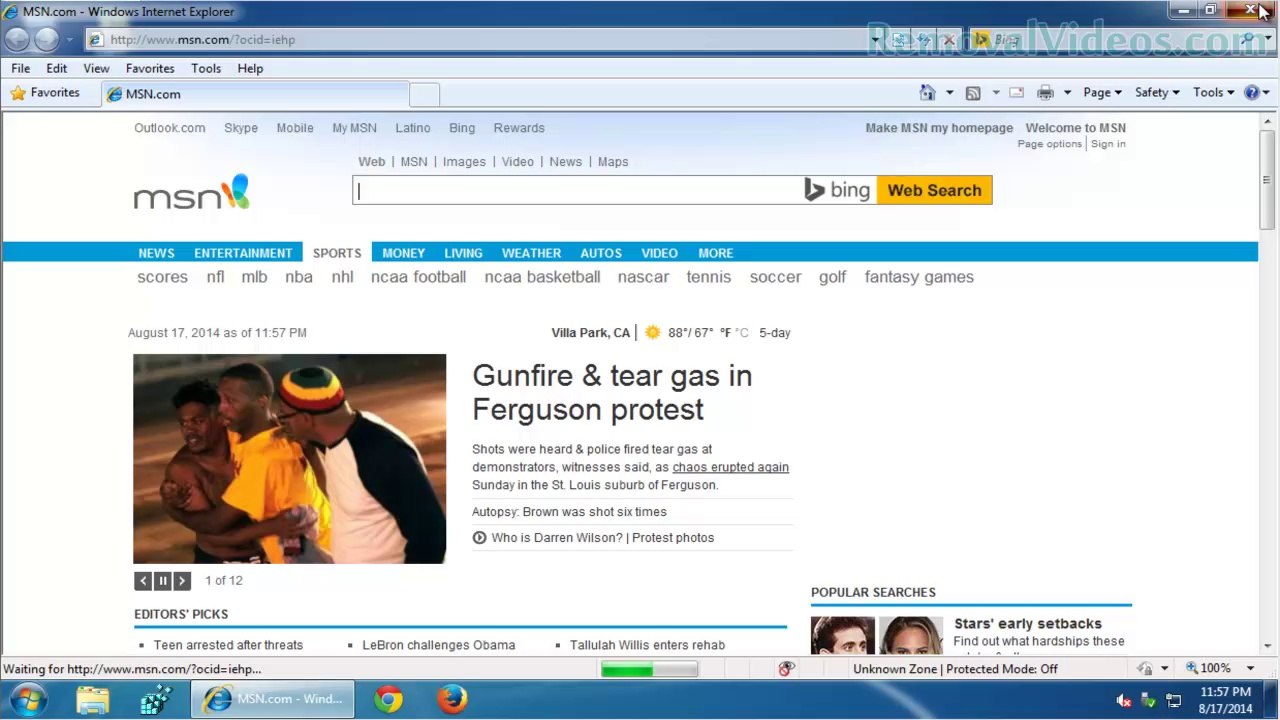This screenshot has height=720, width=1280.
Task: Click the Compatibility View icon in address bar
Action: [x=899, y=40]
